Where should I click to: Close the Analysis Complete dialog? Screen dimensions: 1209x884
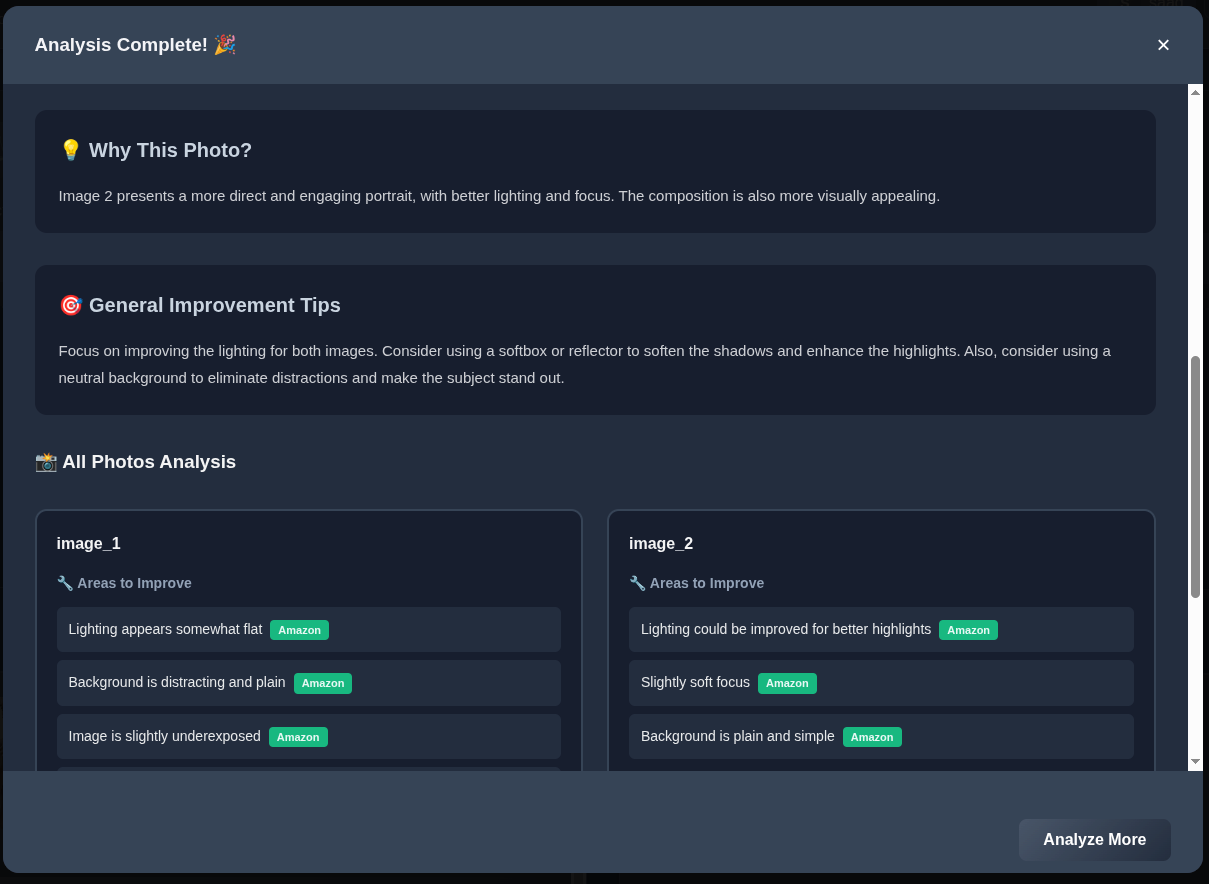coord(1163,45)
